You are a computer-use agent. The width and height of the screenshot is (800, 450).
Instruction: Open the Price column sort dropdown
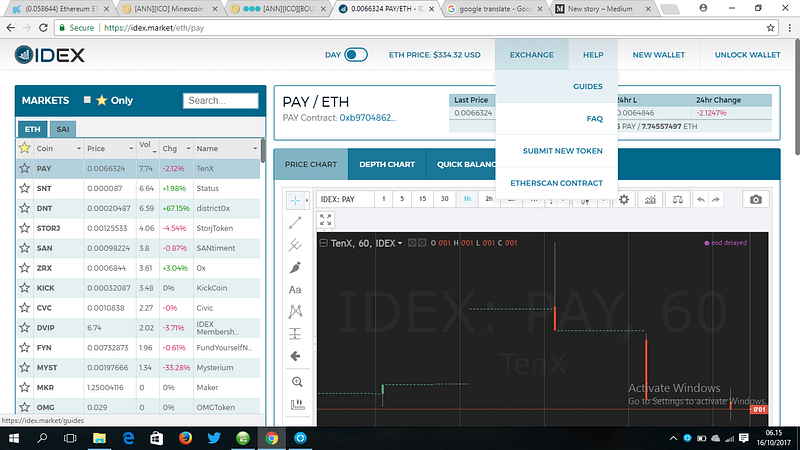(131, 148)
